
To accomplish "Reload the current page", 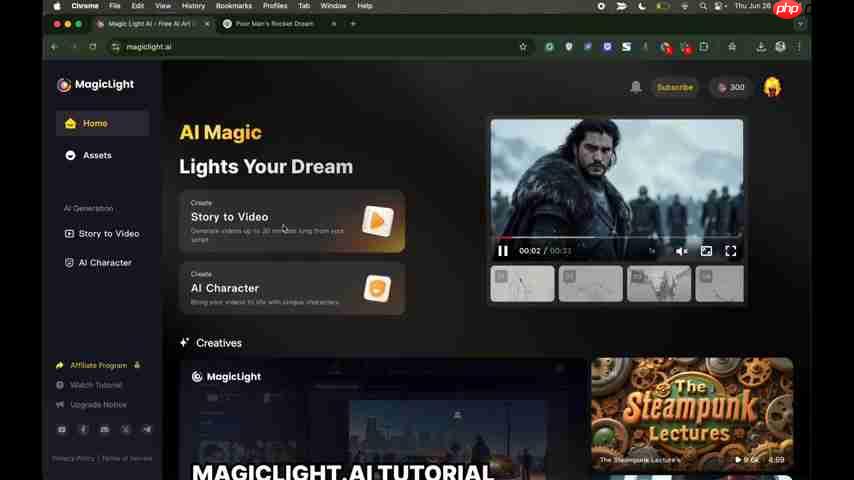I will [x=93, y=47].
